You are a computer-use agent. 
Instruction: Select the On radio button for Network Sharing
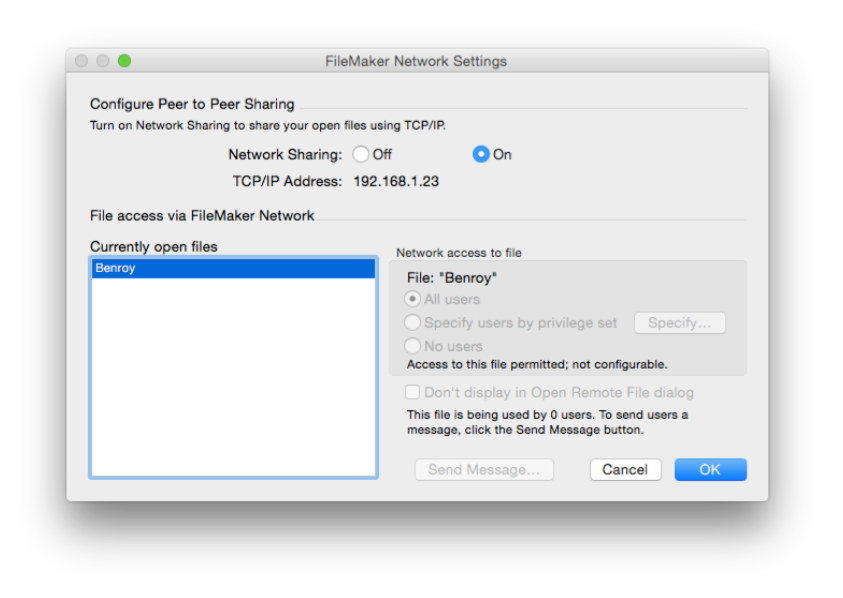coord(481,154)
